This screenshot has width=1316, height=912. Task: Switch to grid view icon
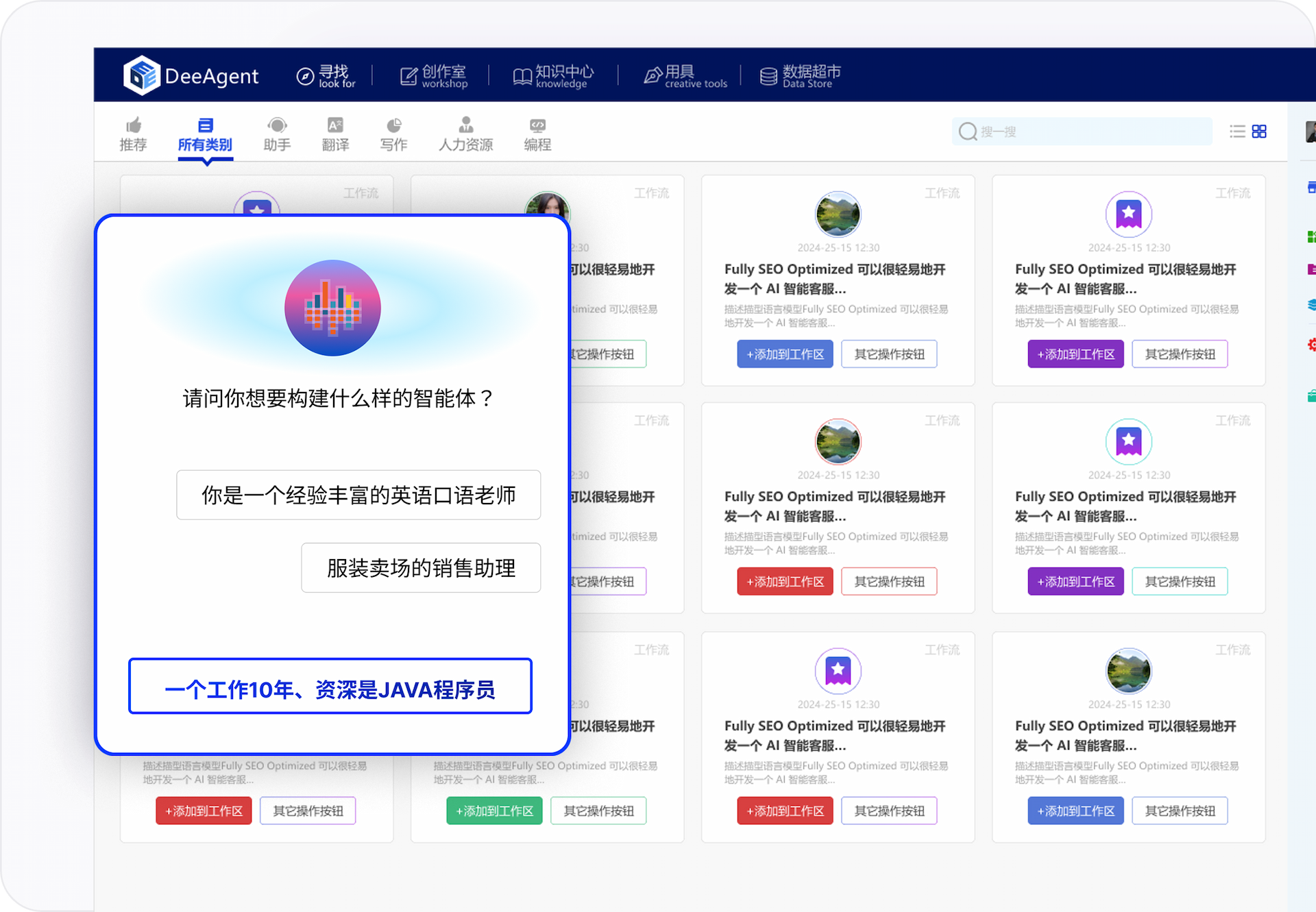(x=1259, y=132)
